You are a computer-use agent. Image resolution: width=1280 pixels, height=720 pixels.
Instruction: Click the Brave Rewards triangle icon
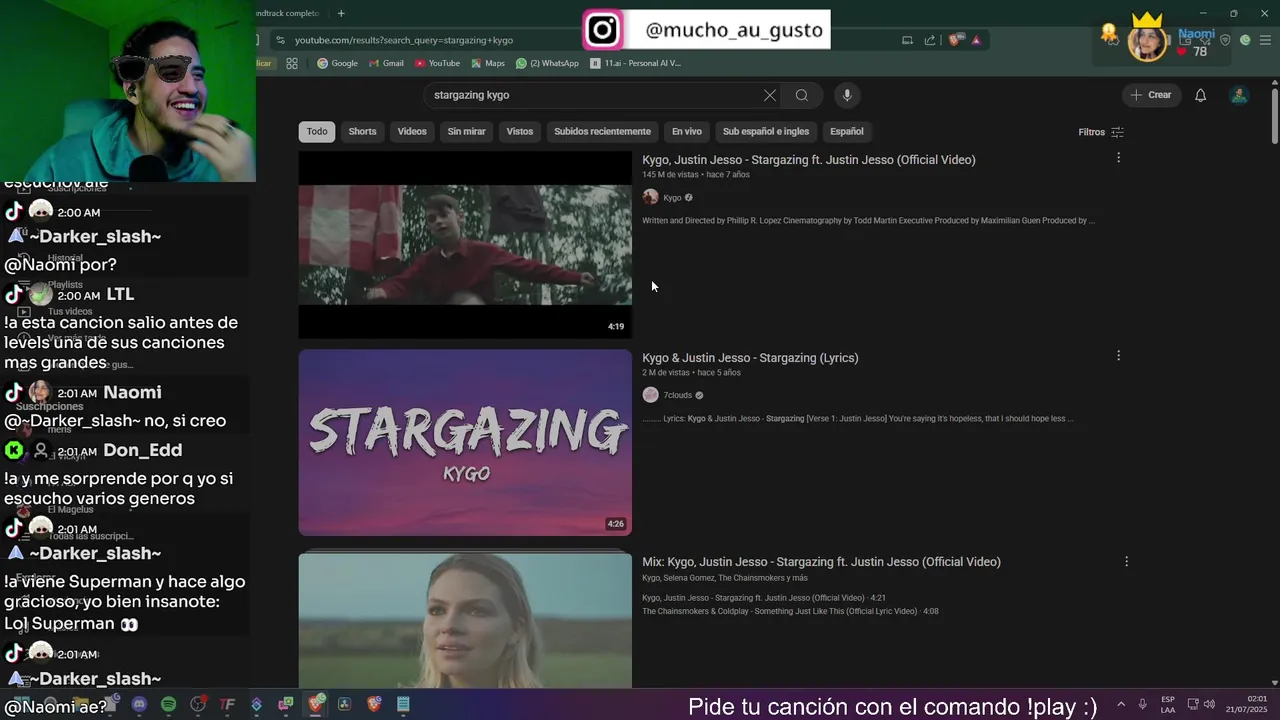click(x=976, y=40)
